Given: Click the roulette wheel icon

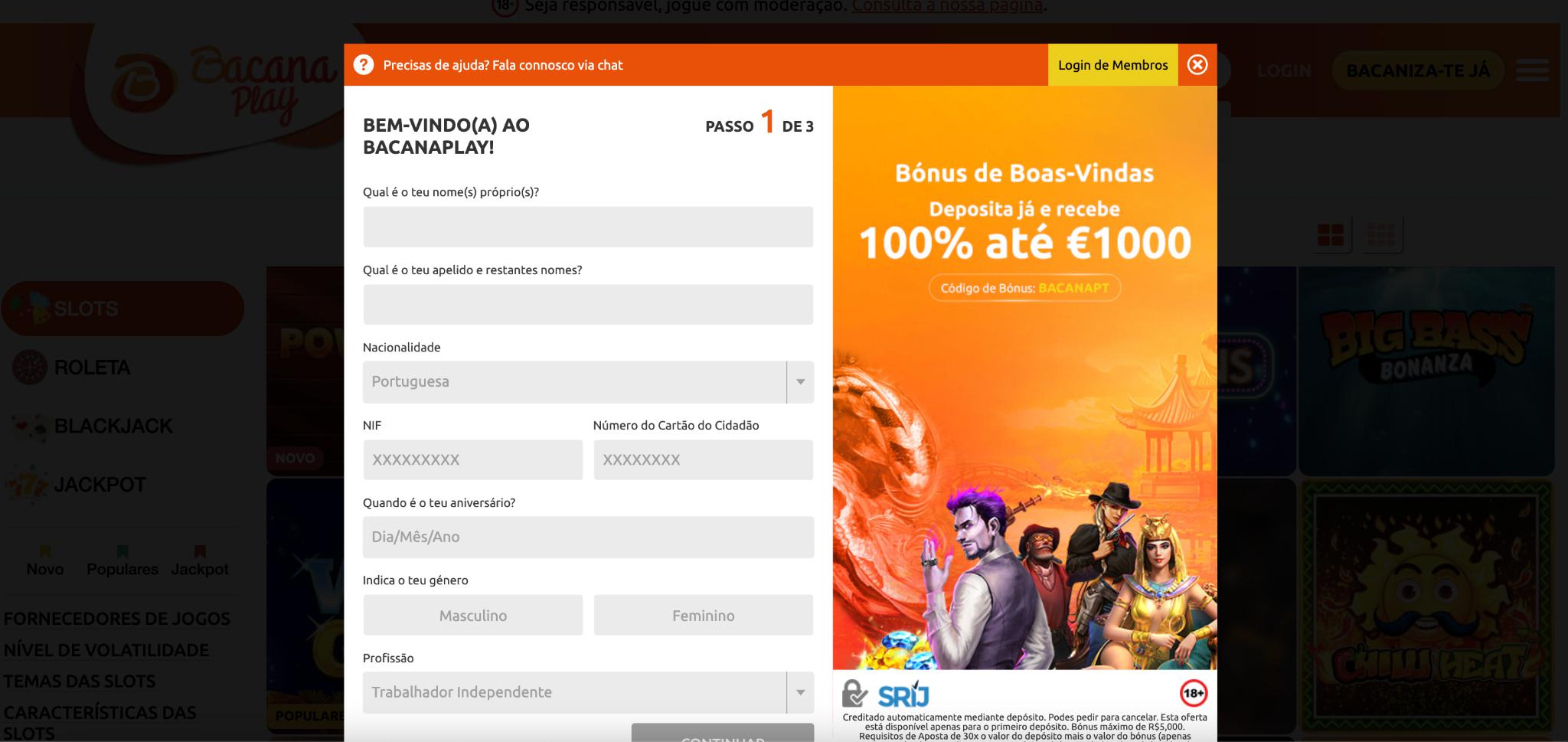Looking at the screenshot, I should 30,368.
